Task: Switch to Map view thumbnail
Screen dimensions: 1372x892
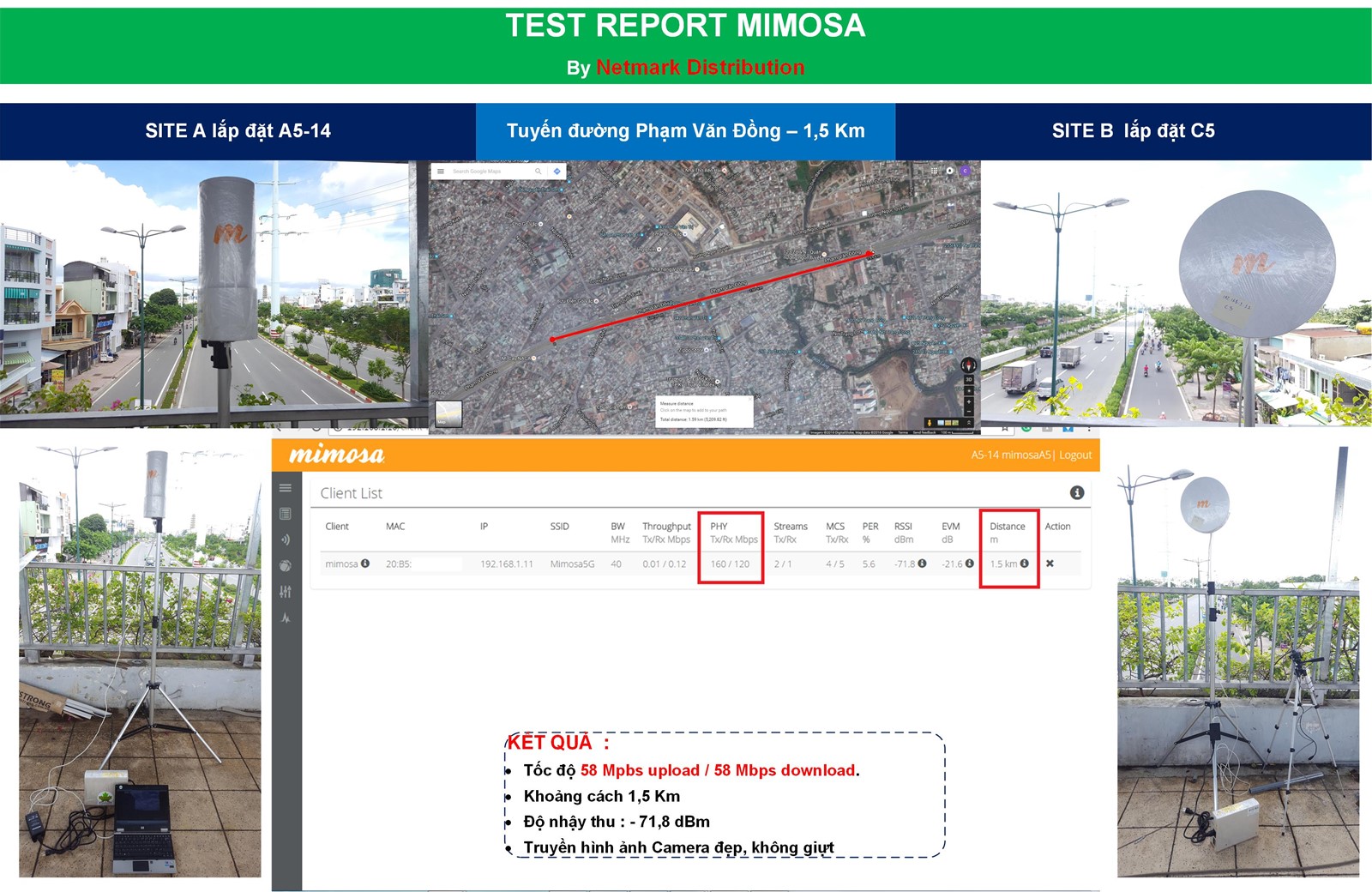Action: click(448, 414)
